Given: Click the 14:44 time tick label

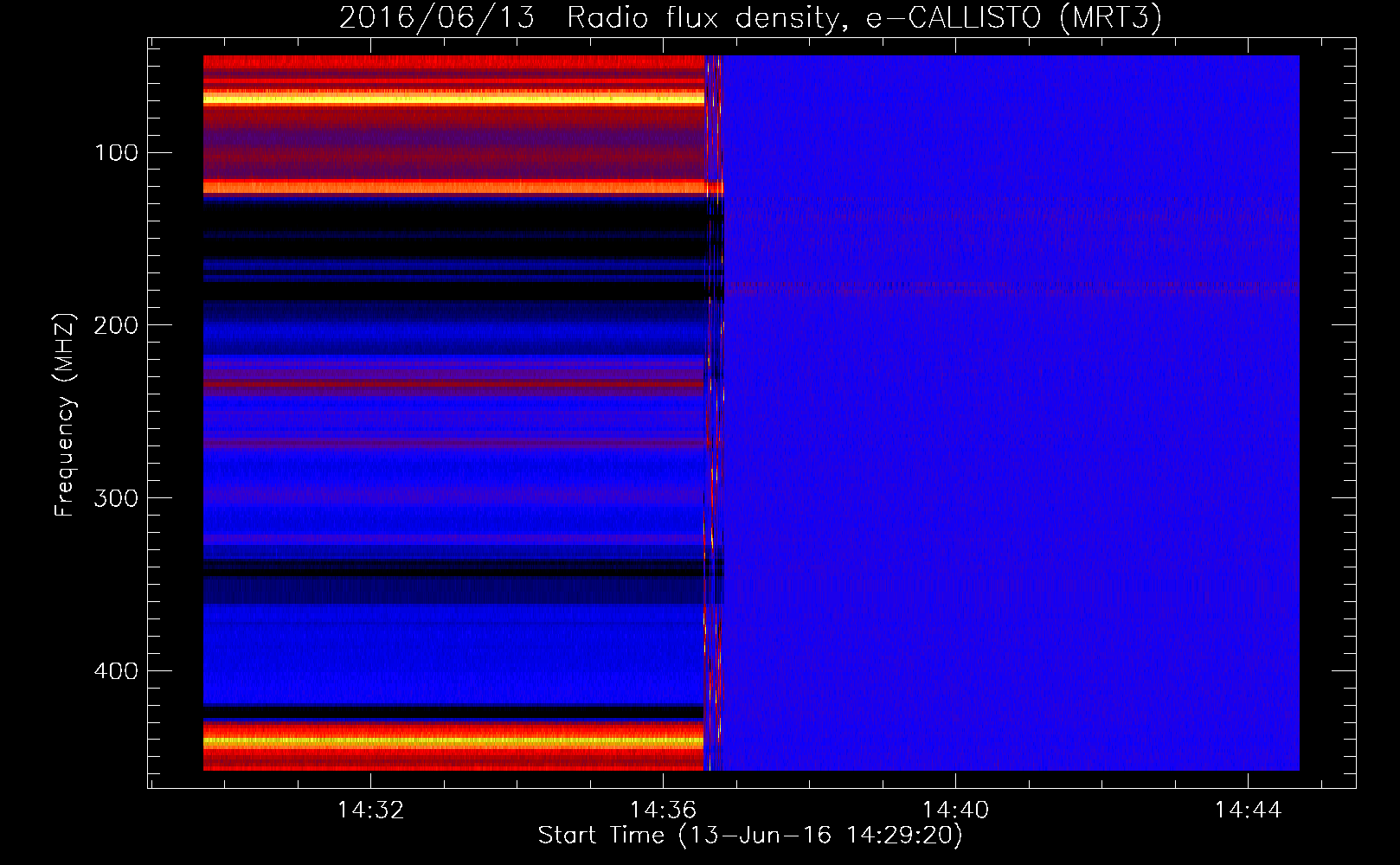Looking at the screenshot, I should [x=1248, y=811].
